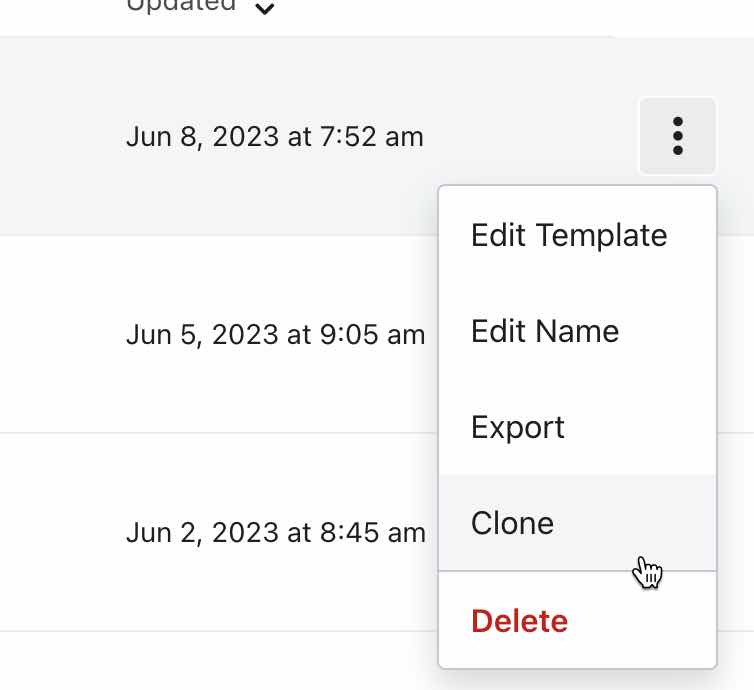Click the empty space right of Export
Image resolution: width=754 pixels, height=690 pixels.
coord(650,427)
